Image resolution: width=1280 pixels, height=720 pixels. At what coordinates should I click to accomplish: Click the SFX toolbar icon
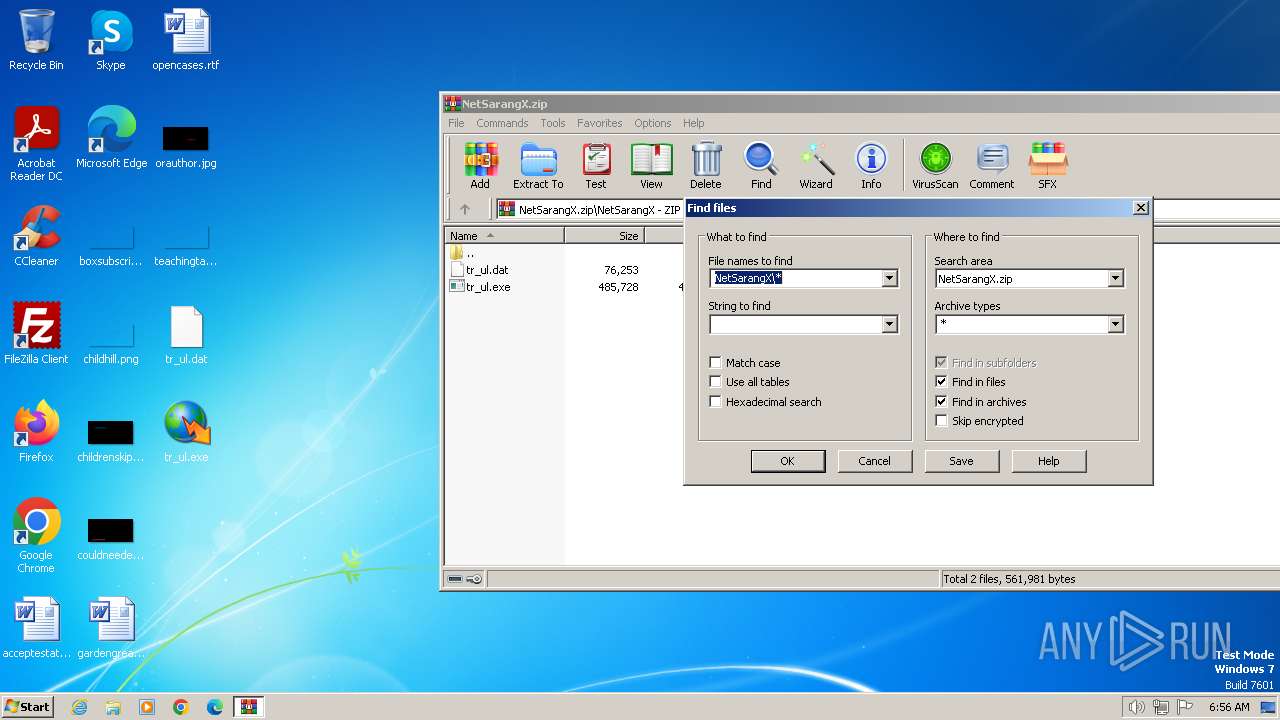(x=1047, y=165)
